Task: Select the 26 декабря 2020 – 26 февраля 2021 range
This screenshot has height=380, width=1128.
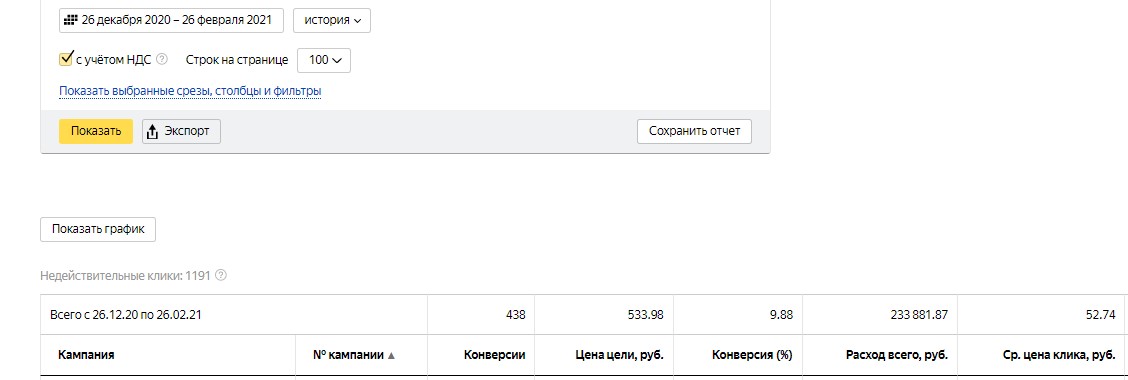Action: [x=171, y=20]
